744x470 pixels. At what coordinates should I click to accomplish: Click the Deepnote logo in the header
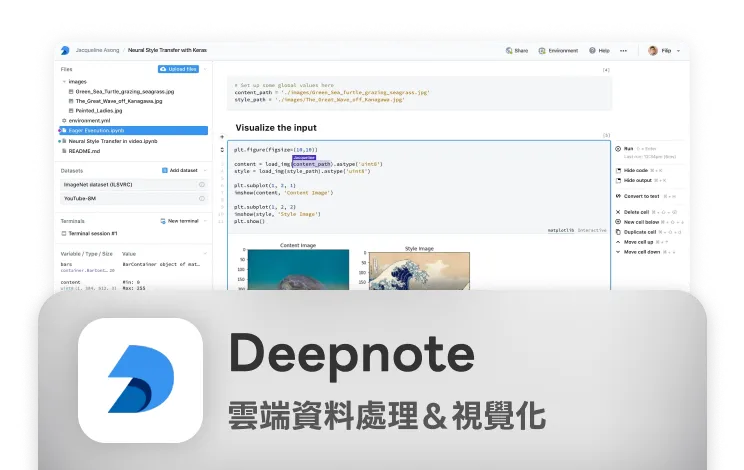tap(65, 50)
